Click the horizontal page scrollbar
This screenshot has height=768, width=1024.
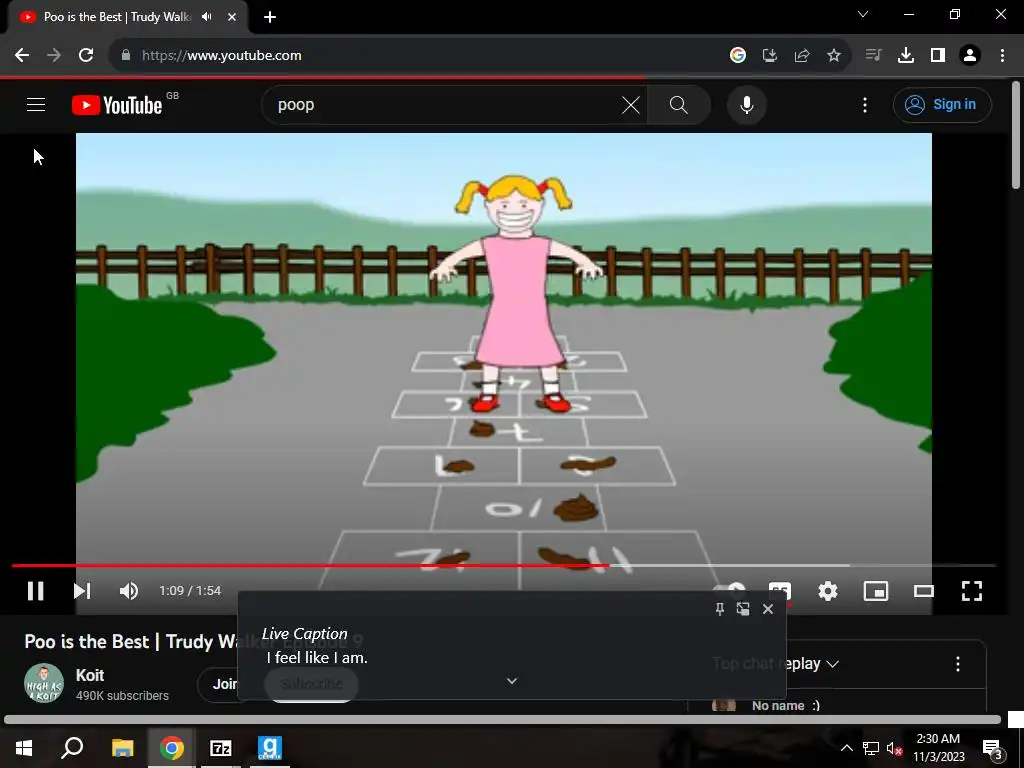point(502,720)
